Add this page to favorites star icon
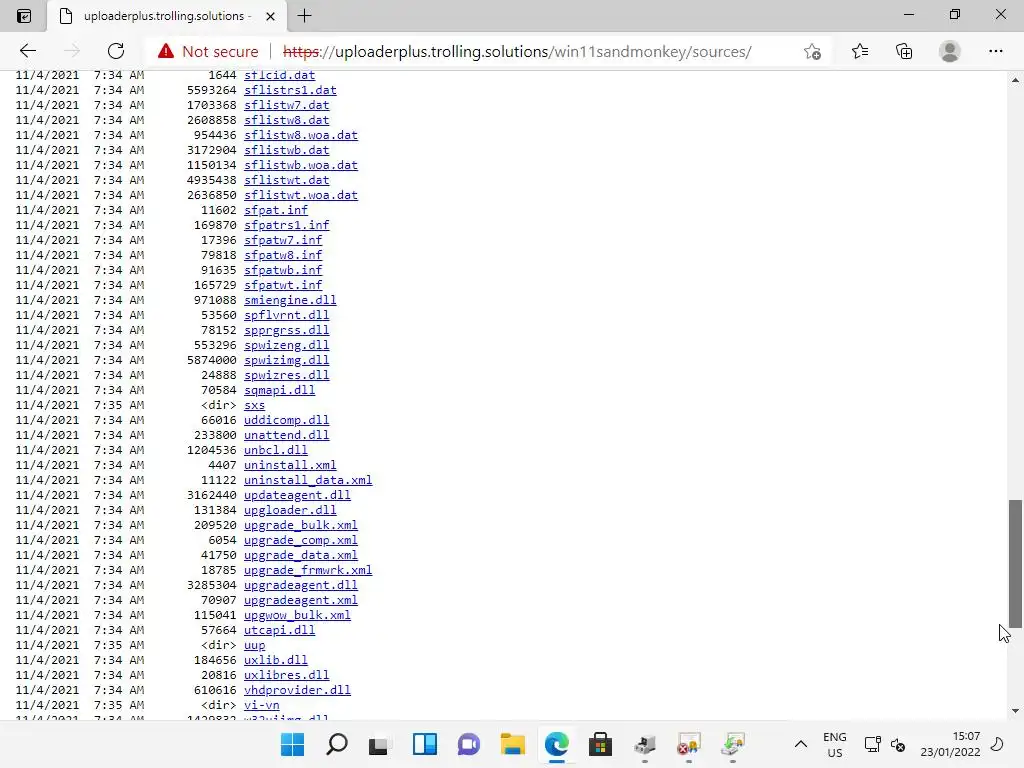 (812, 51)
